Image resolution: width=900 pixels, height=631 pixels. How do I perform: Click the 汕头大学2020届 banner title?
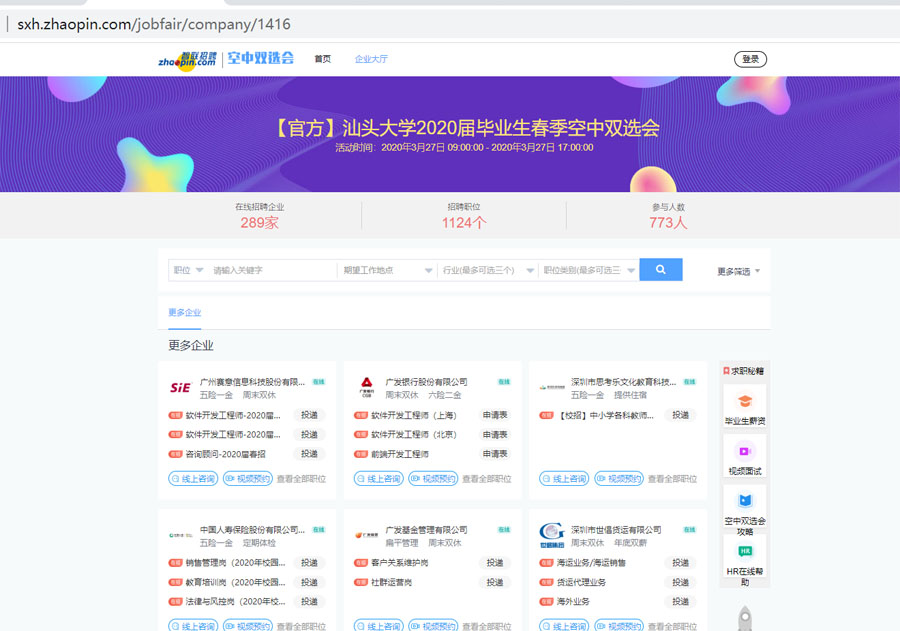click(466, 127)
